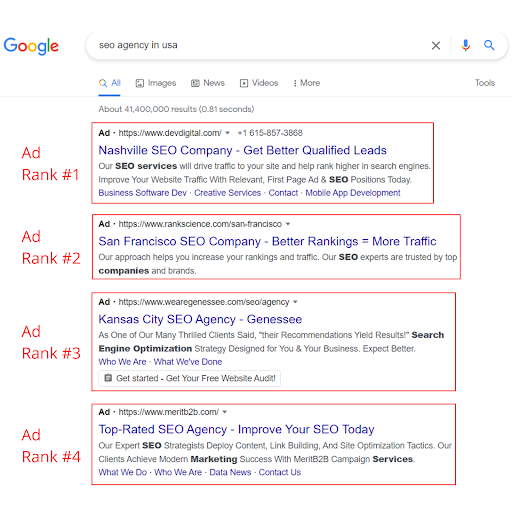
Task: Select the All results tab
Action: click(109, 83)
